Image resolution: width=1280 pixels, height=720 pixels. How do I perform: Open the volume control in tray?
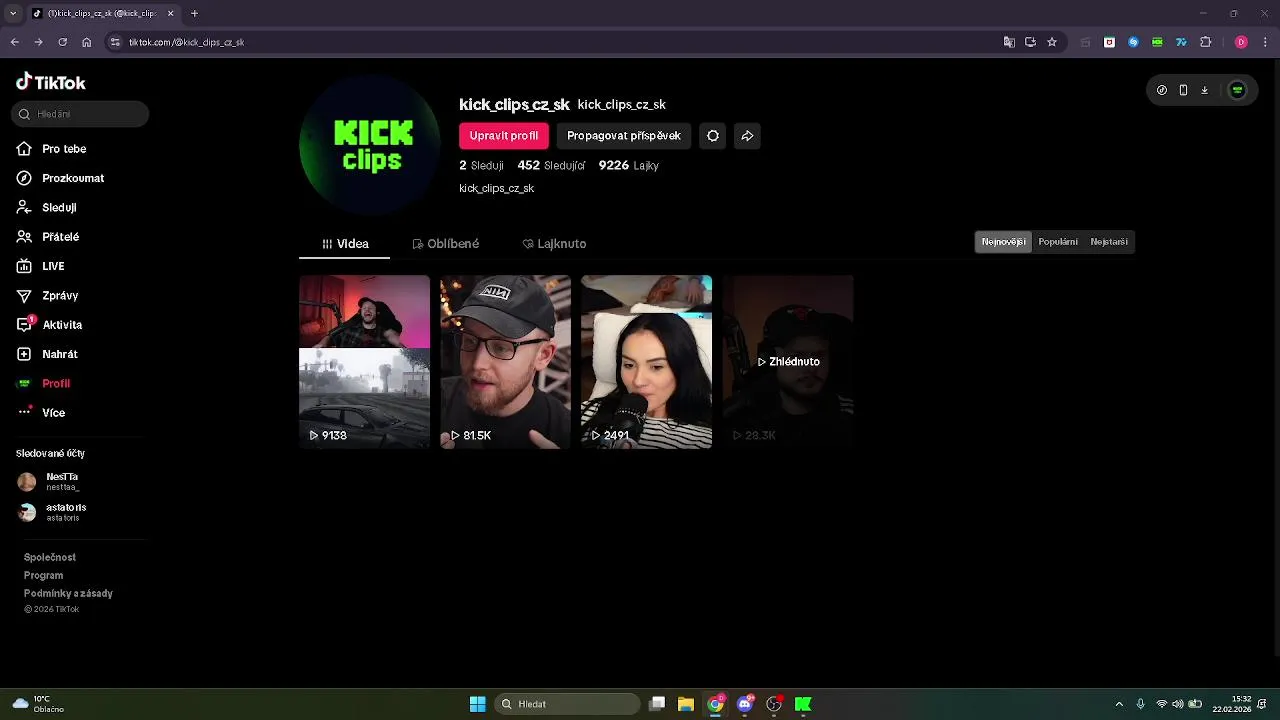(x=1177, y=704)
